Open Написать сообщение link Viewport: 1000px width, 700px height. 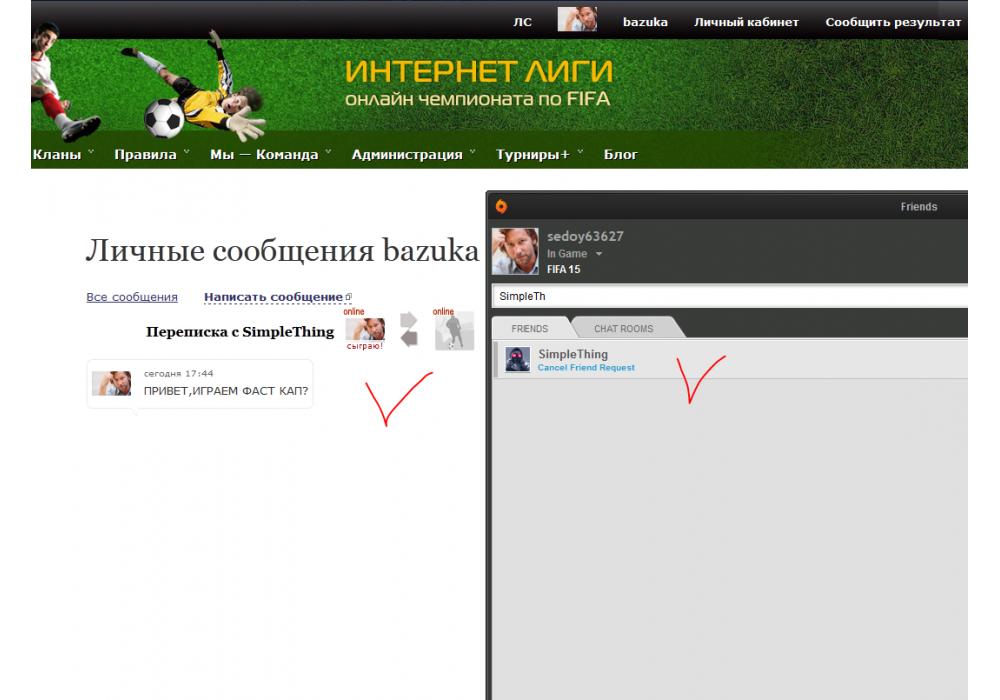[x=273, y=297]
